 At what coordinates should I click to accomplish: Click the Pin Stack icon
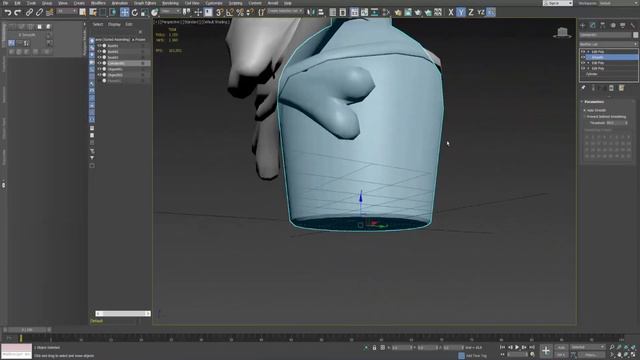(583, 88)
